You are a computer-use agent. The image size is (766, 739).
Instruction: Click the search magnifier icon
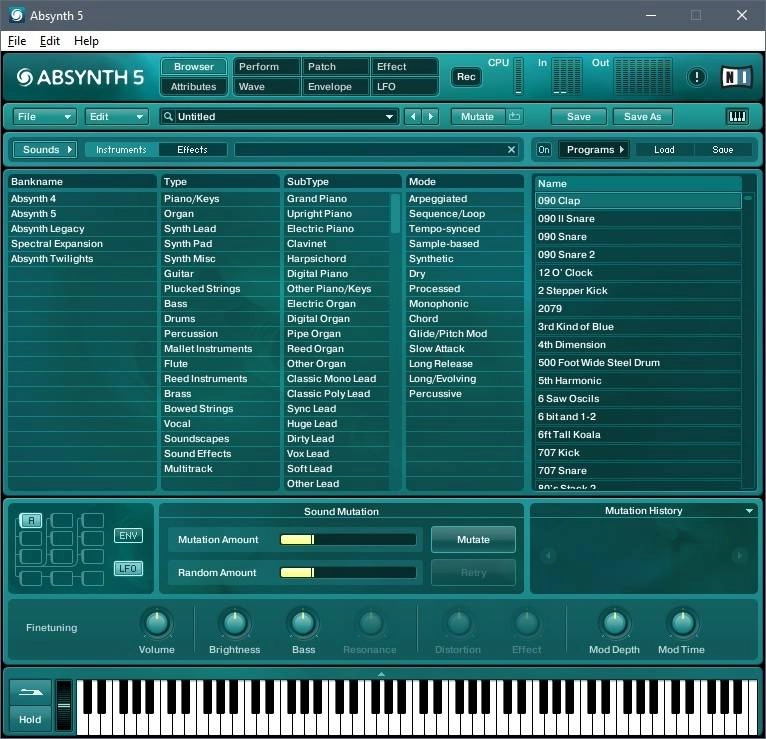point(168,116)
